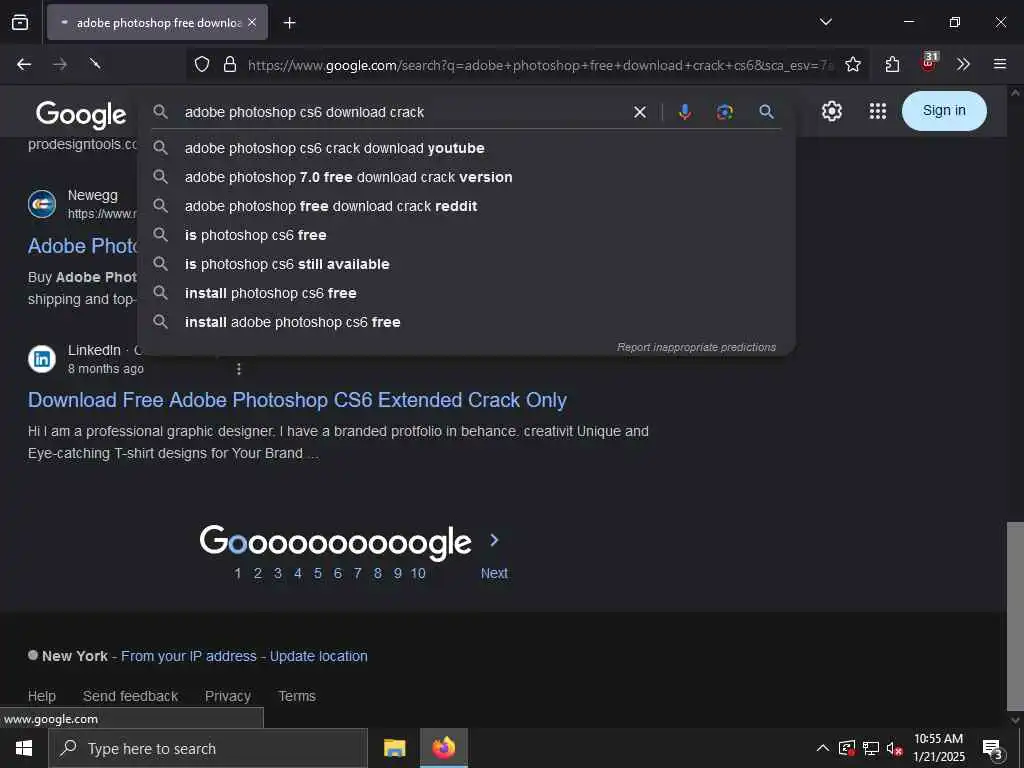The width and height of the screenshot is (1024, 768).
Task: Expand more tools overflow chevron
Action: pos(963,64)
